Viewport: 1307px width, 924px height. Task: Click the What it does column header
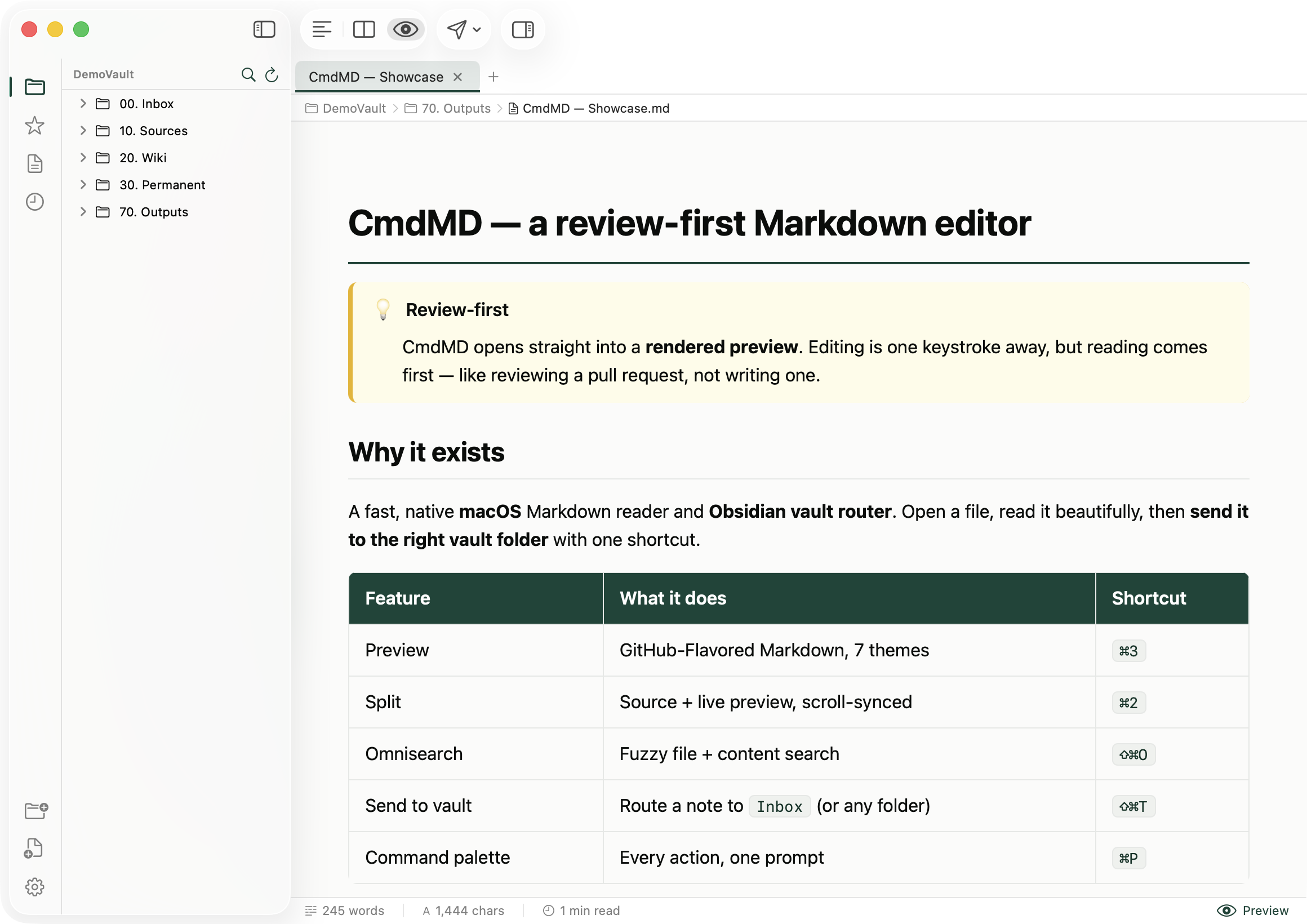[x=850, y=598]
